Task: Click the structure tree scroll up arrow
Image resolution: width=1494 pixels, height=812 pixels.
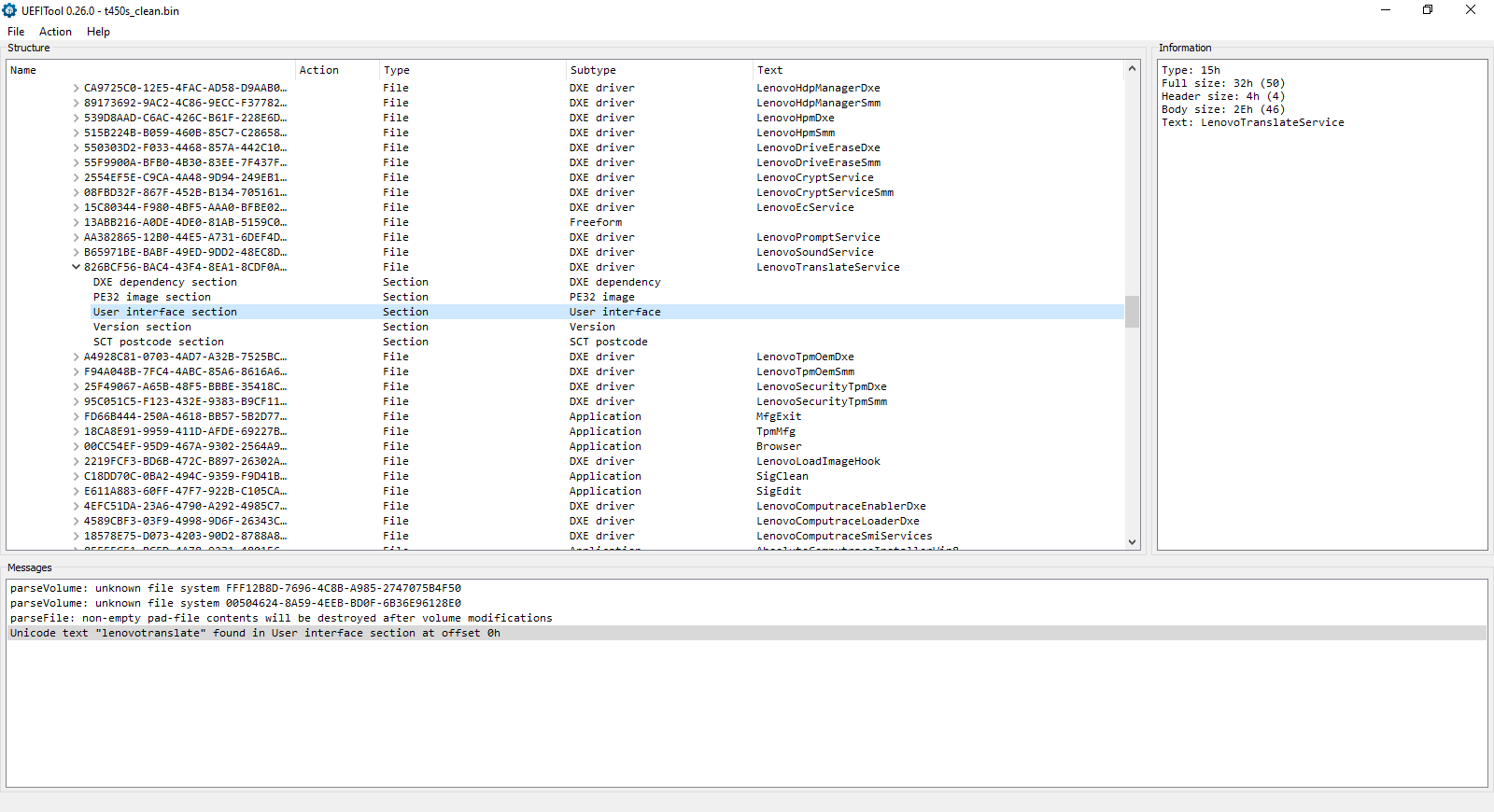Action: [x=1132, y=68]
